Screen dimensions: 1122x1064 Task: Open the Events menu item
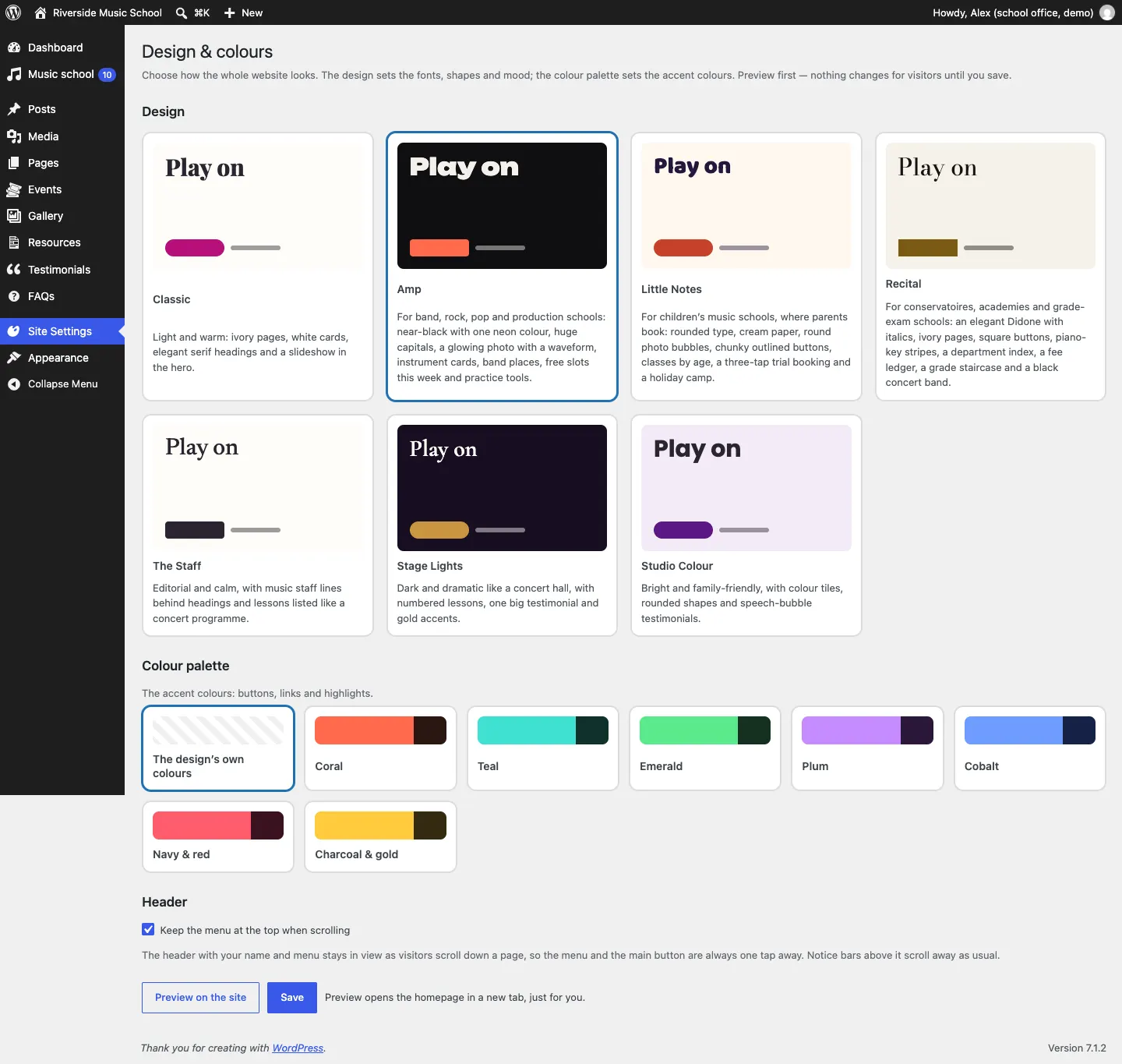pyautogui.click(x=62, y=189)
